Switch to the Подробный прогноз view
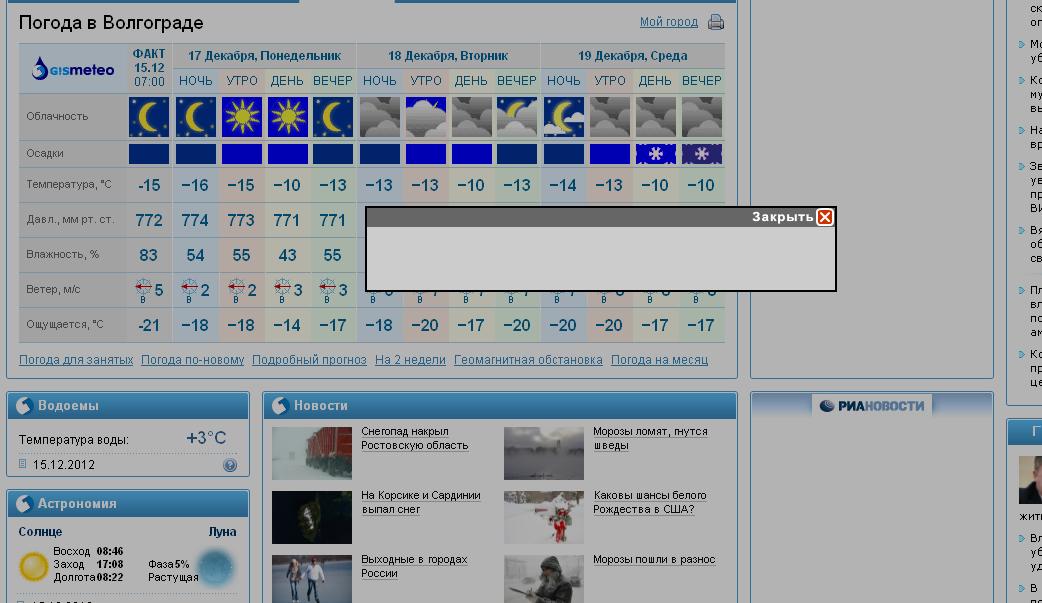 pyautogui.click(x=309, y=360)
